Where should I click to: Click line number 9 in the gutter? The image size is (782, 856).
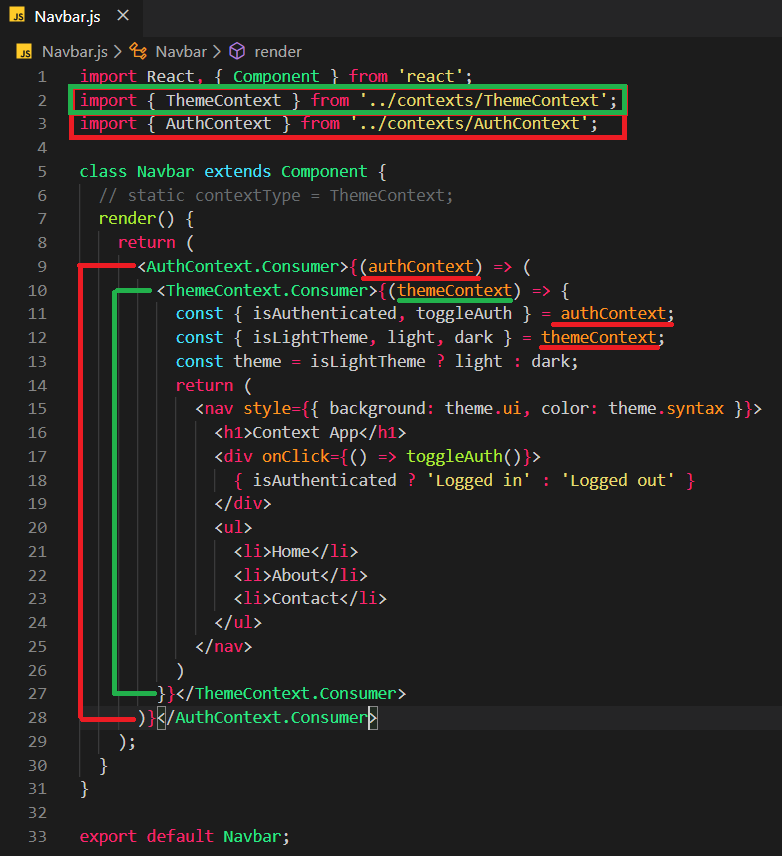tap(41, 266)
